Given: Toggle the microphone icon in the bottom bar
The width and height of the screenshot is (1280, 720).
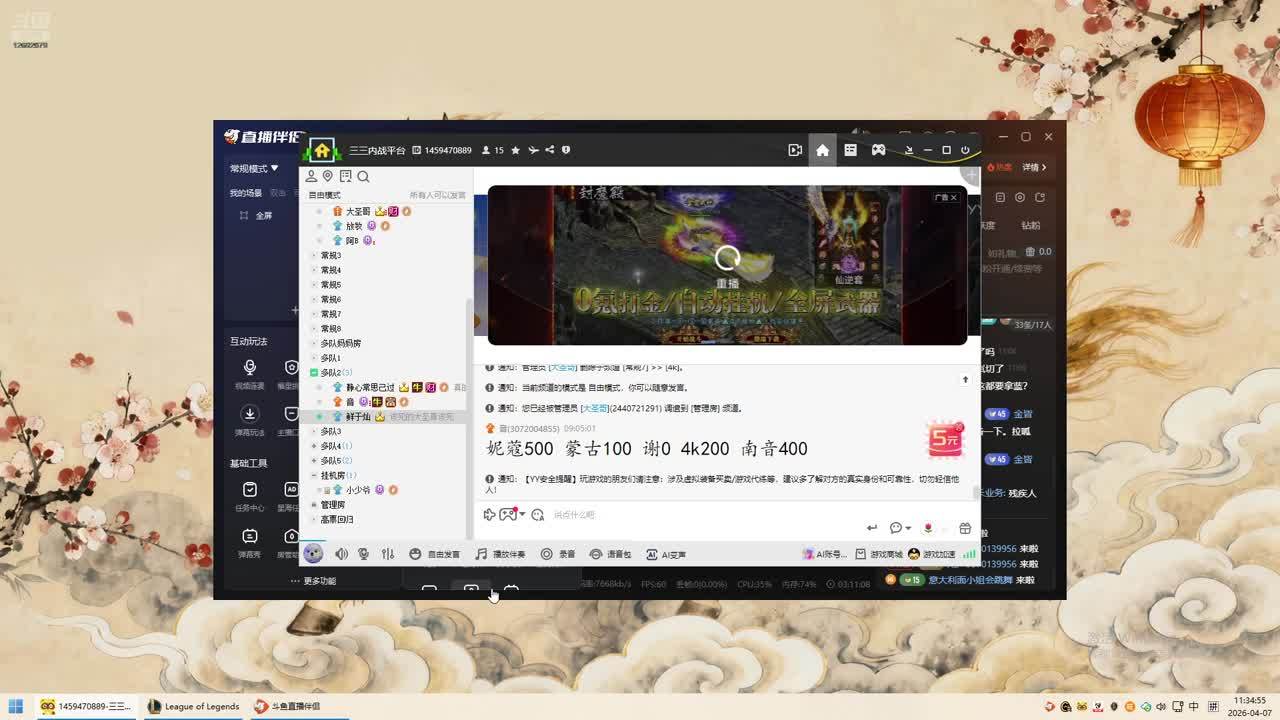Looking at the screenshot, I should tap(363, 554).
